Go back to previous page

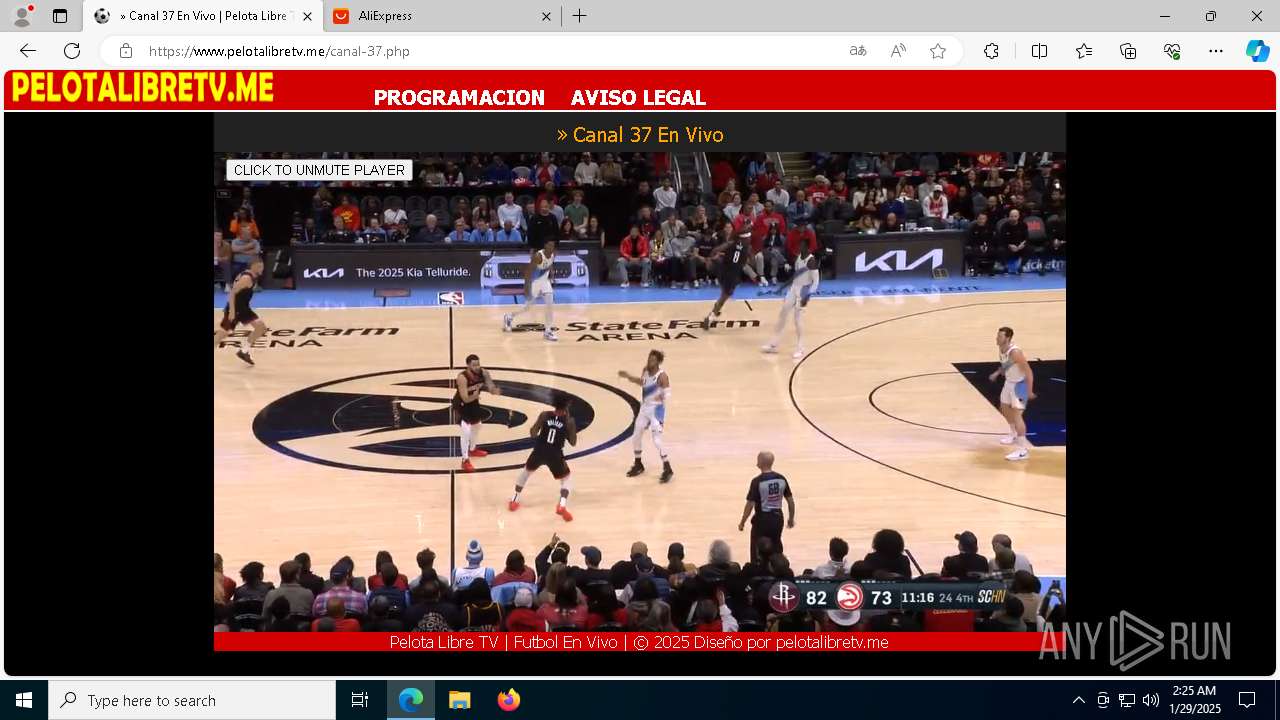28,51
